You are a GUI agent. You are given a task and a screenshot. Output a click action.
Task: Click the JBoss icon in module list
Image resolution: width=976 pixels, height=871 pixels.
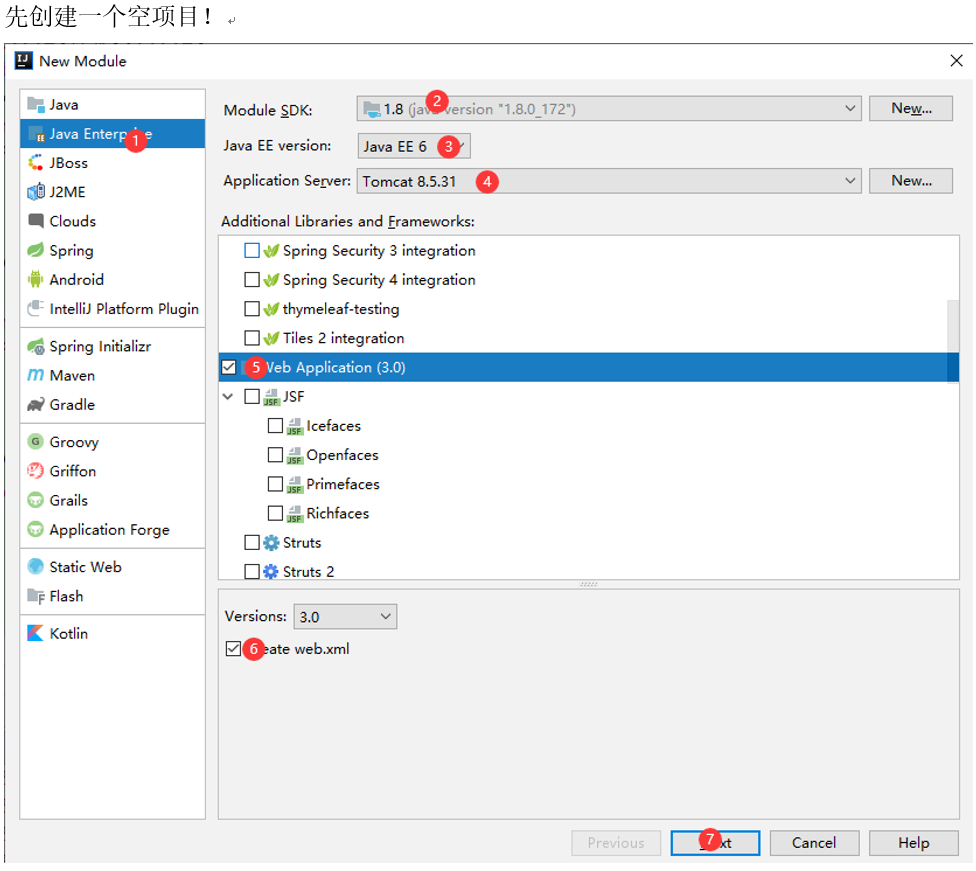pyautogui.click(x=35, y=162)
